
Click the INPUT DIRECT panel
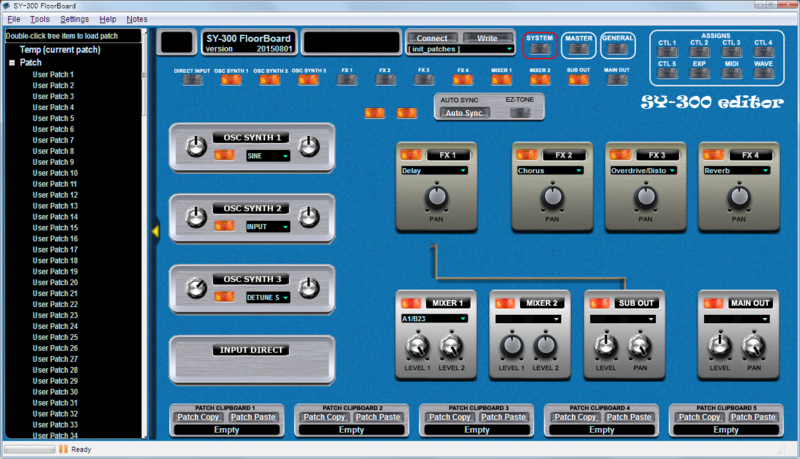point(252,360)
